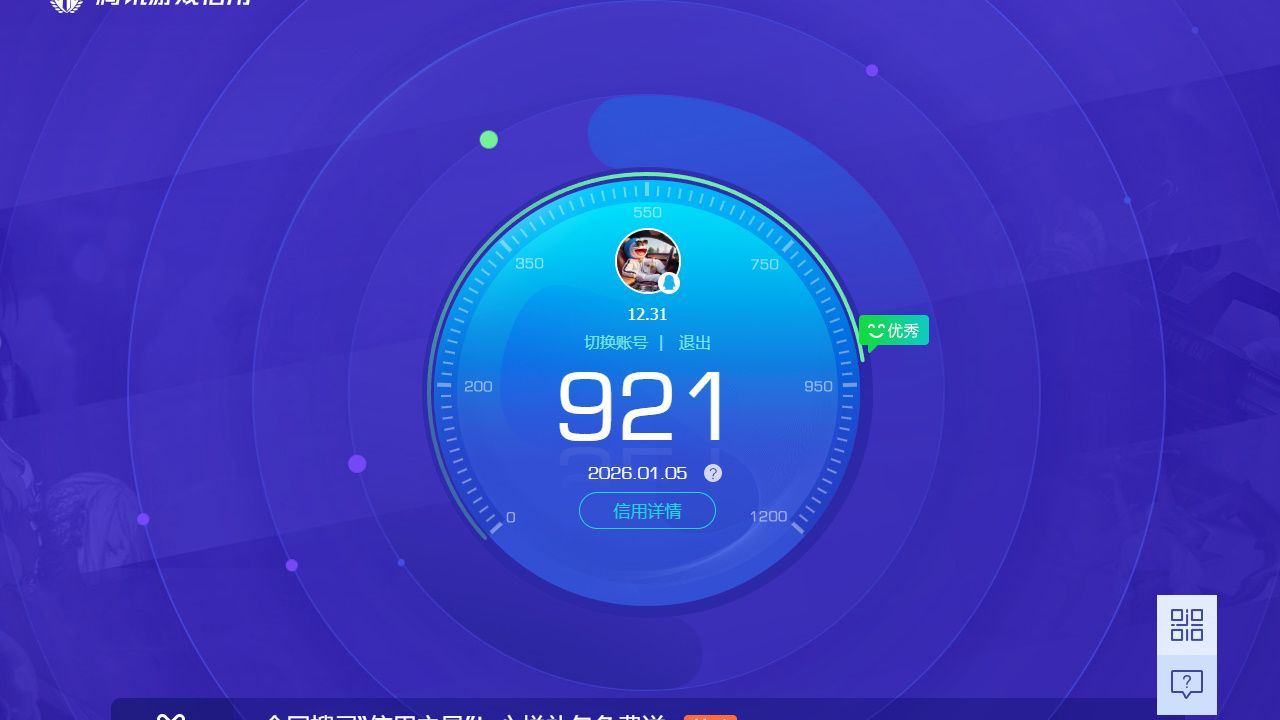Click the username 12.31 under the avatar
Viewport: 1280px width, 720px height.
tap(647, 314)
